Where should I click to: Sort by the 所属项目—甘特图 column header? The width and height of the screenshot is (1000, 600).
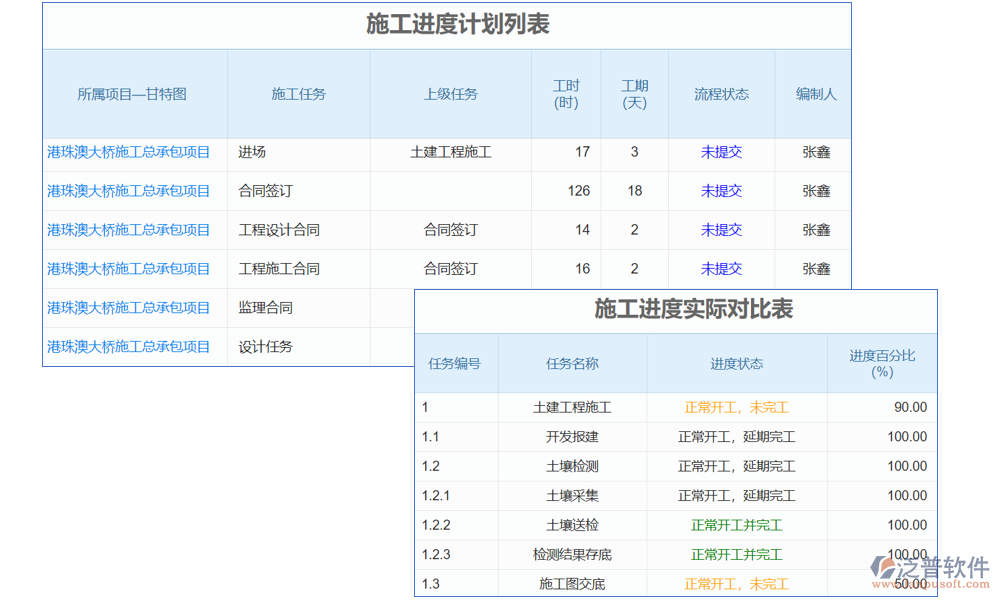click(x=132, y=94)
